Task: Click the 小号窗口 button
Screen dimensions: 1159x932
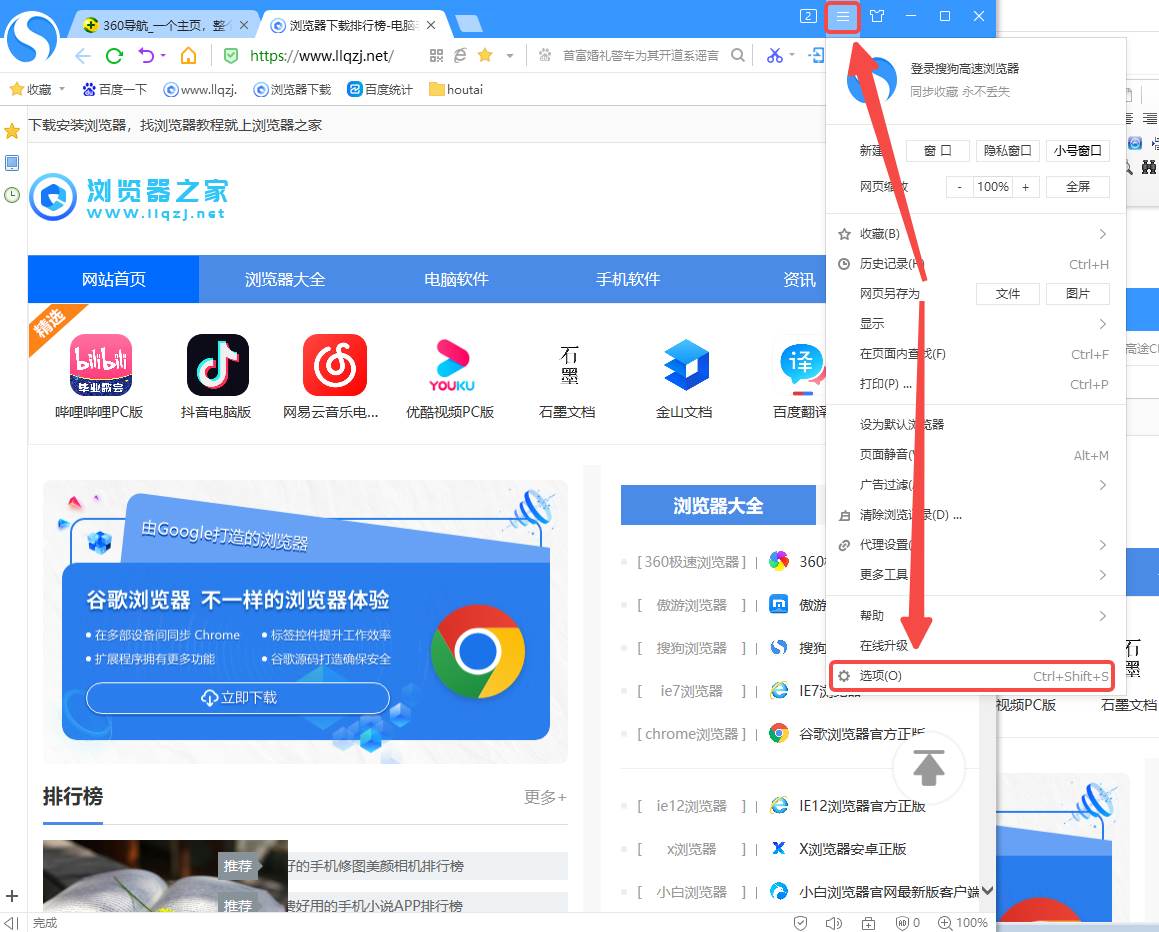Action: [1078, 150]
